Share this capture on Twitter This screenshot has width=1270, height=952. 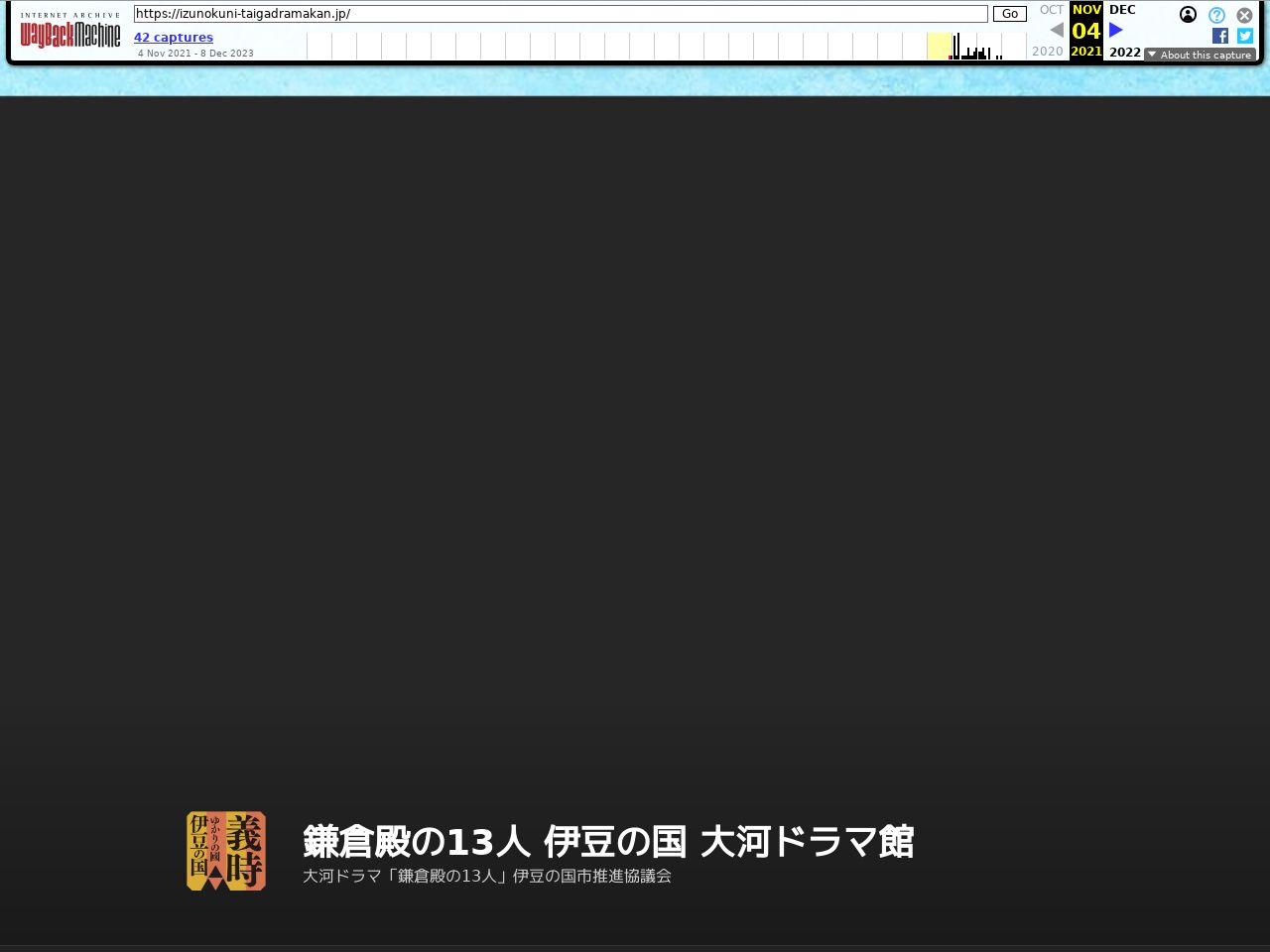pyautogui.click(x=1245, y=36)
